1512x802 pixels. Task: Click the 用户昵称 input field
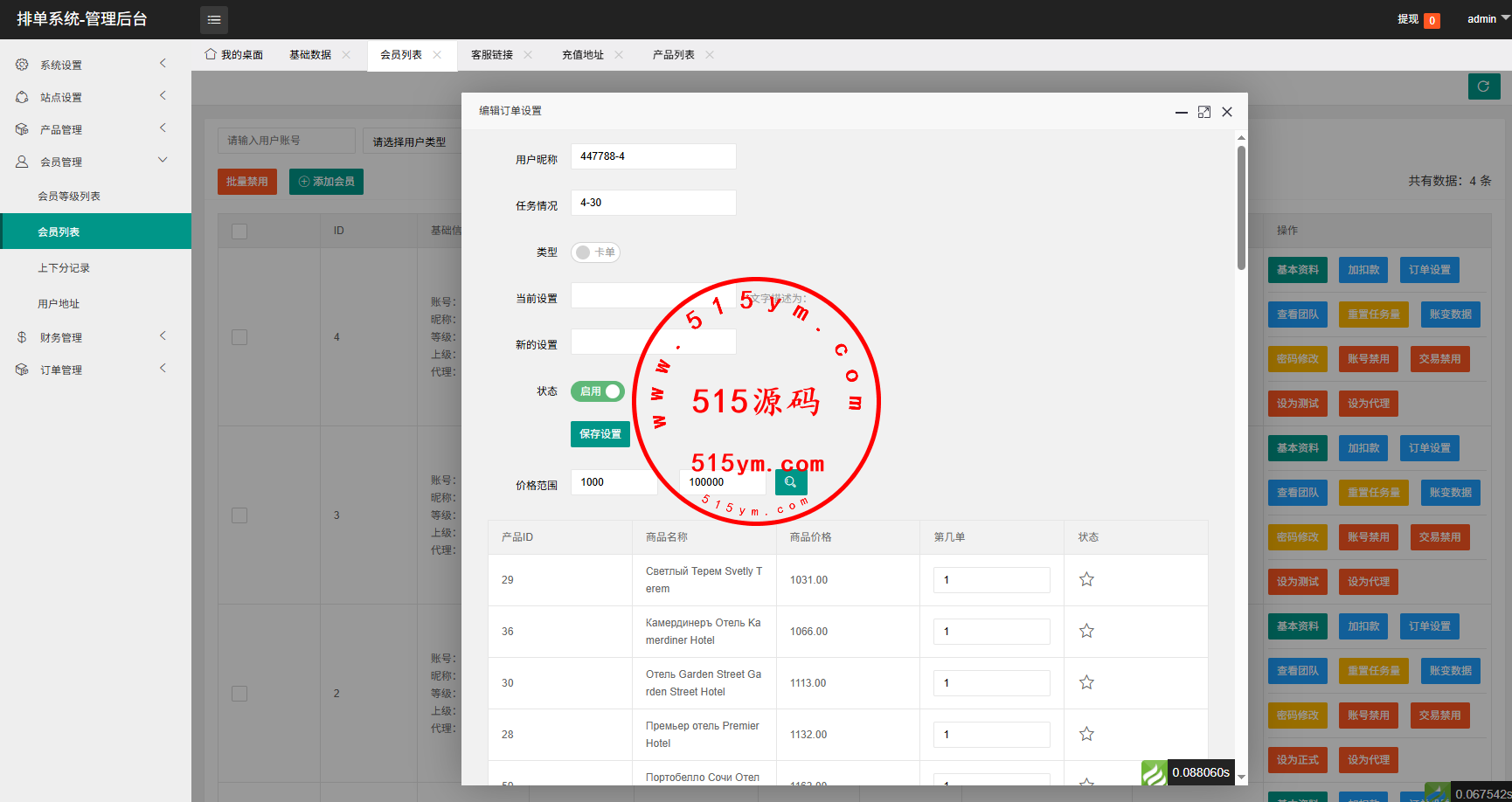(653, 156)
